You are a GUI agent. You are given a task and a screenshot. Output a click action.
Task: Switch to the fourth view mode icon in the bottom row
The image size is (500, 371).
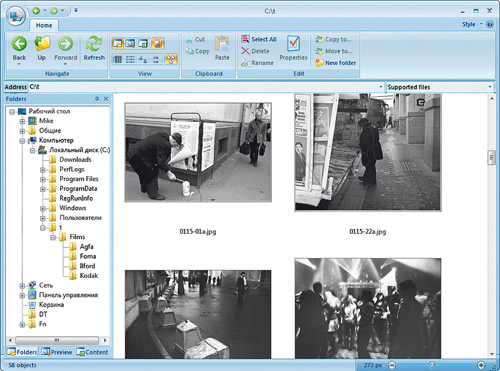[156, 59]
